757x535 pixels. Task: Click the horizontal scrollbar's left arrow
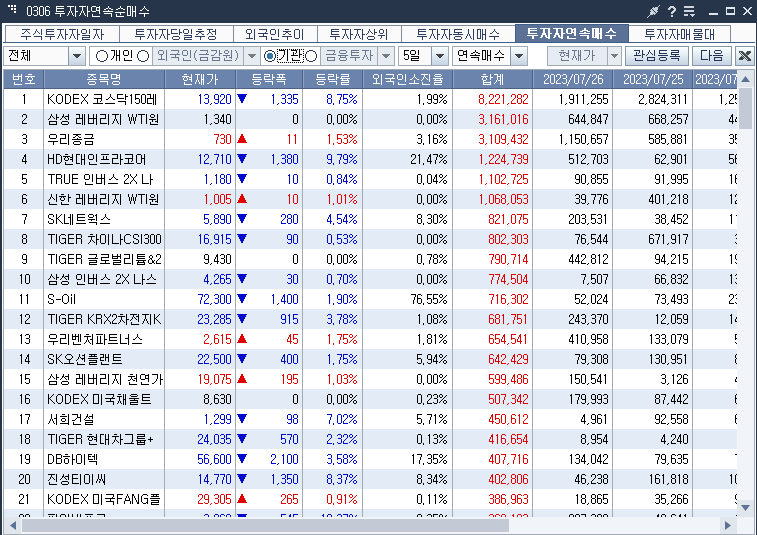(13, 525)
